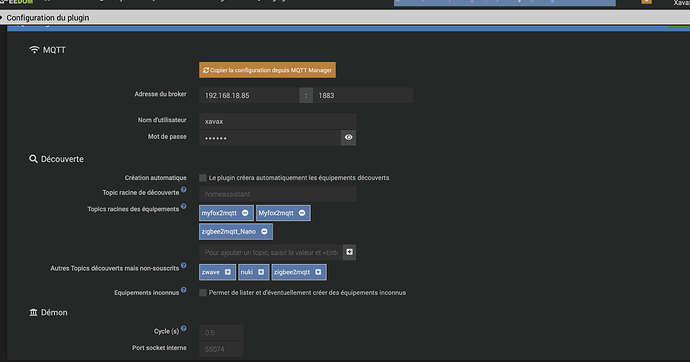Viewport: 690px width, 362px height.
Task: Click the plus button beside the add-topic field
Action: 349,252
